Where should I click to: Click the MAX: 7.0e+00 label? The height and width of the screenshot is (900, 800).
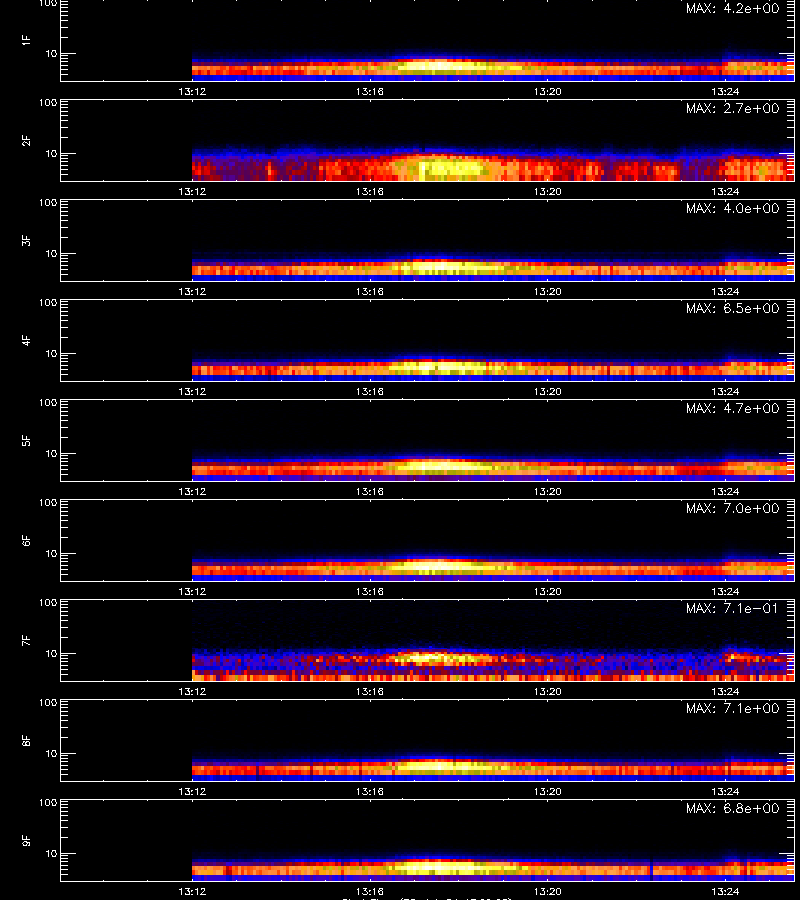[733, 509]
